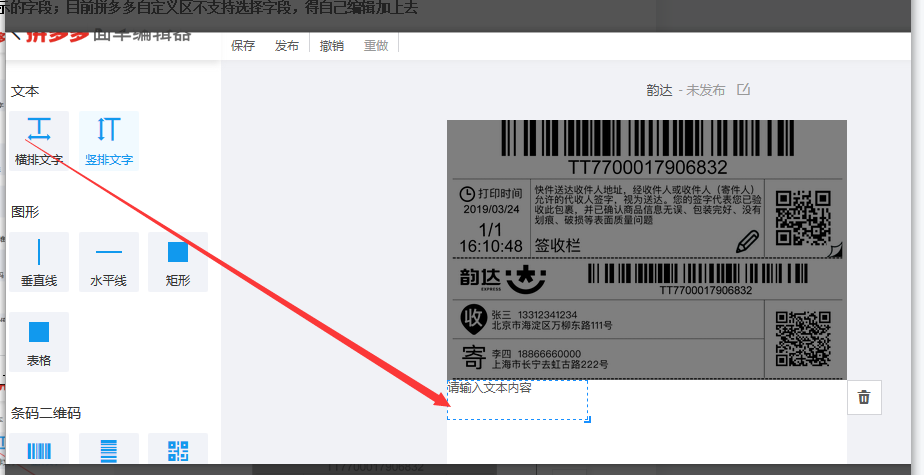Click the 16:10:48 time text
This screenshot has width=924, height=475.
(491, 246)
